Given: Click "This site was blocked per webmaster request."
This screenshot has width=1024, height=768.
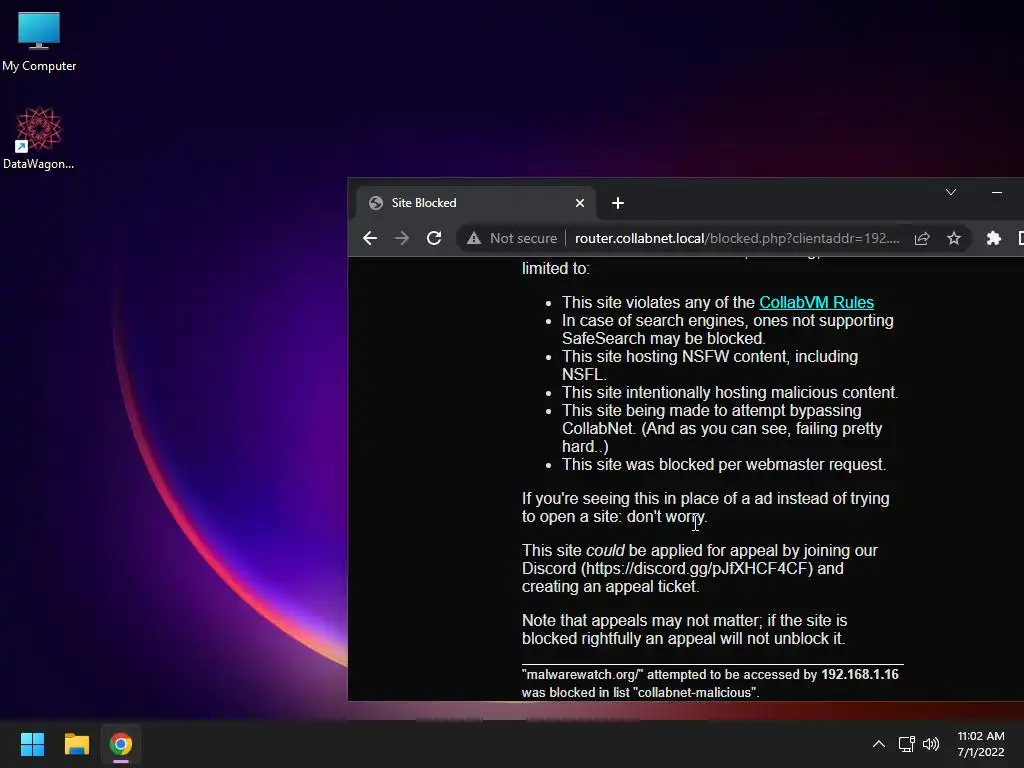Looking at the screenshot, I should (x=724, y=464).
